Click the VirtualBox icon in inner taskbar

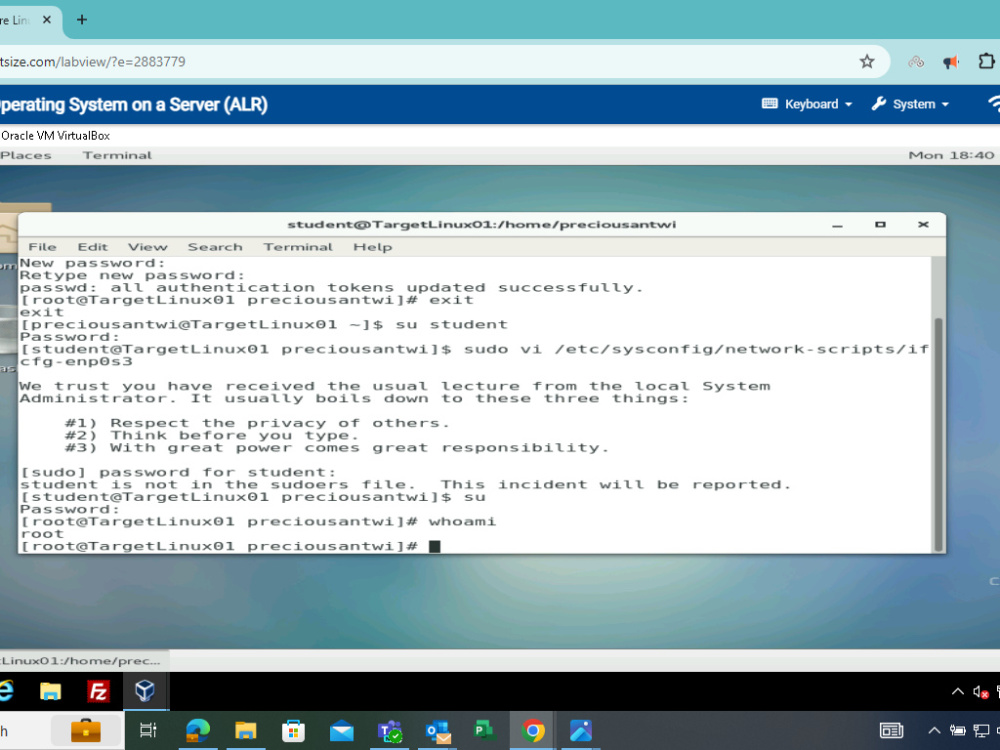pos(145,691)
